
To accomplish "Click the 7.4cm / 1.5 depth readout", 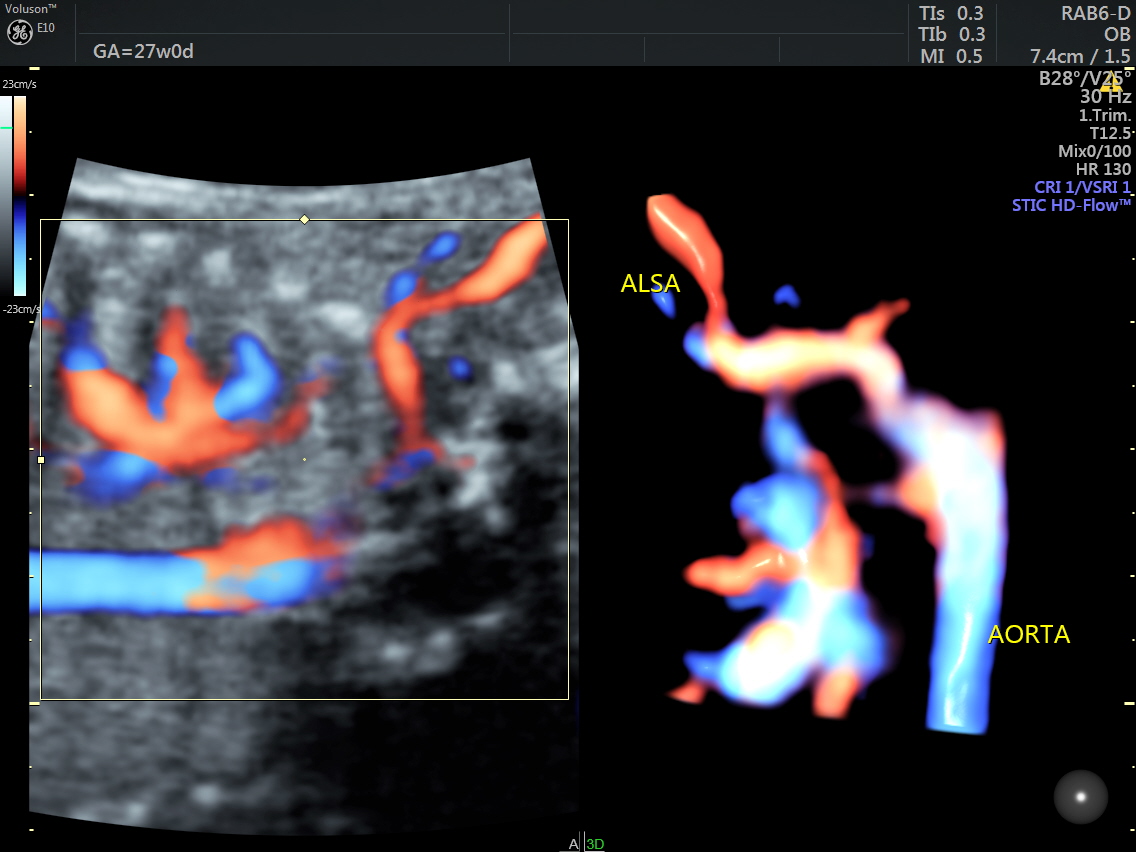I will click(1080, 56).
